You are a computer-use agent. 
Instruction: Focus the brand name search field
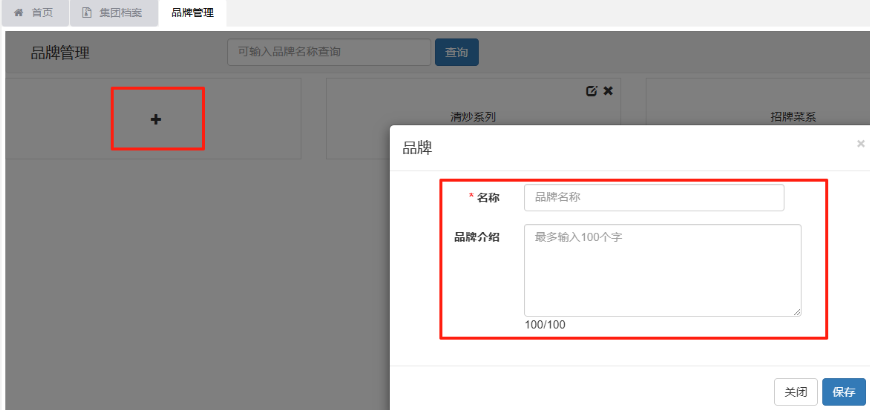(x=328, y=52)
